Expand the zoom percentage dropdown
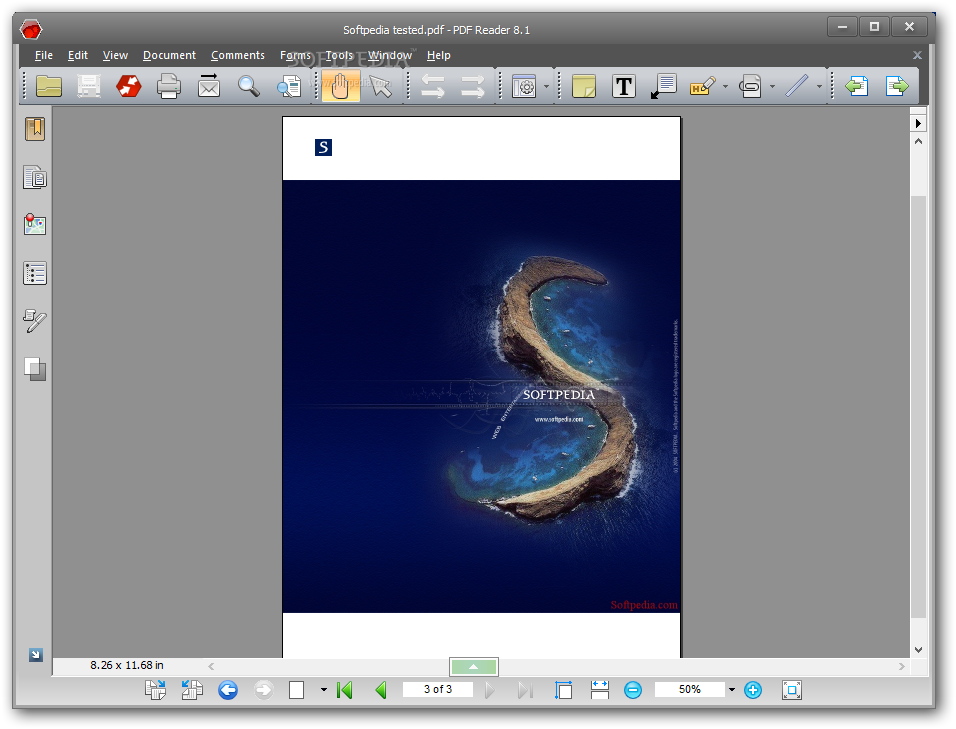956x729 pixels. point(732,690)
